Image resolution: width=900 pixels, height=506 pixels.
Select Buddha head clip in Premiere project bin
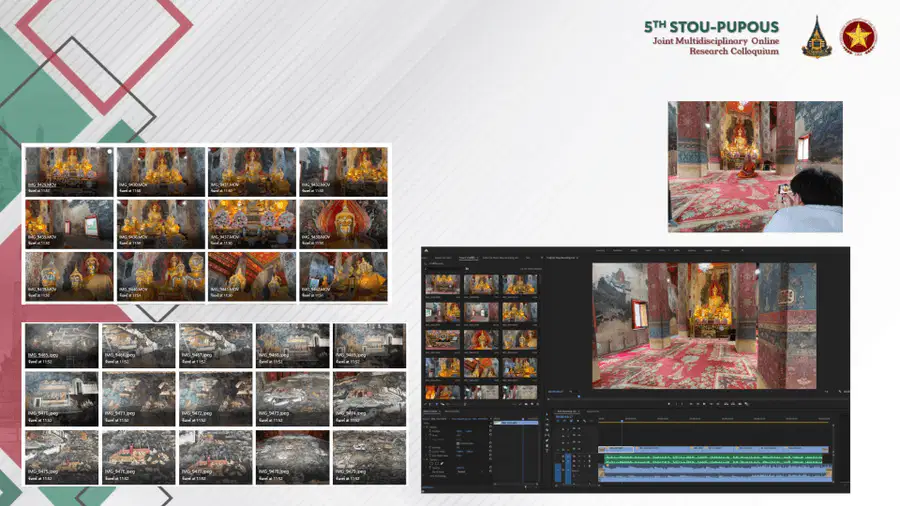point(481,340)
